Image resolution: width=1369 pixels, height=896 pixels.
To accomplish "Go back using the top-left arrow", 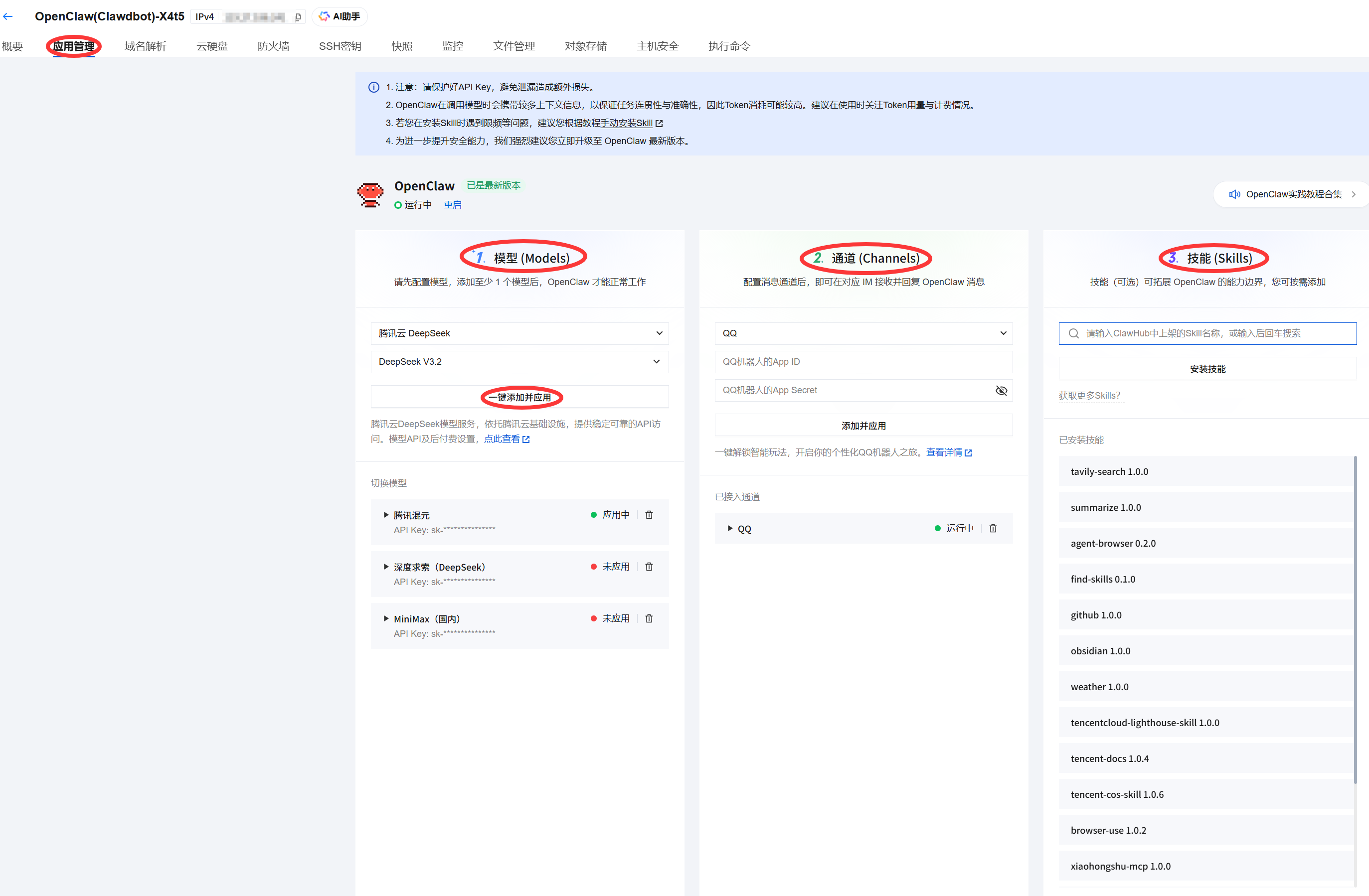I will pos(8,16).
